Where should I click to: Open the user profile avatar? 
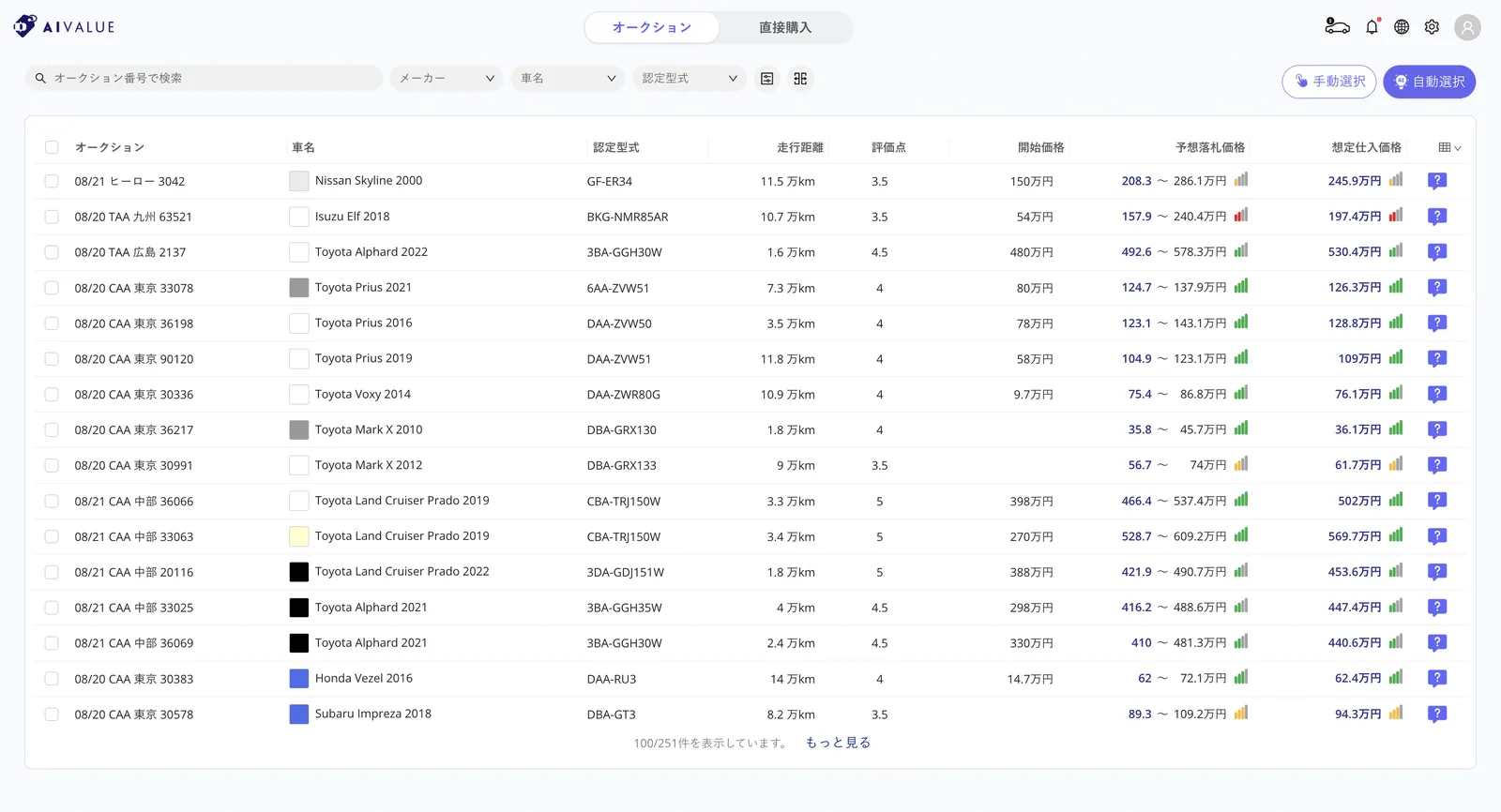pyautogui.click(x=1467, y=27)
